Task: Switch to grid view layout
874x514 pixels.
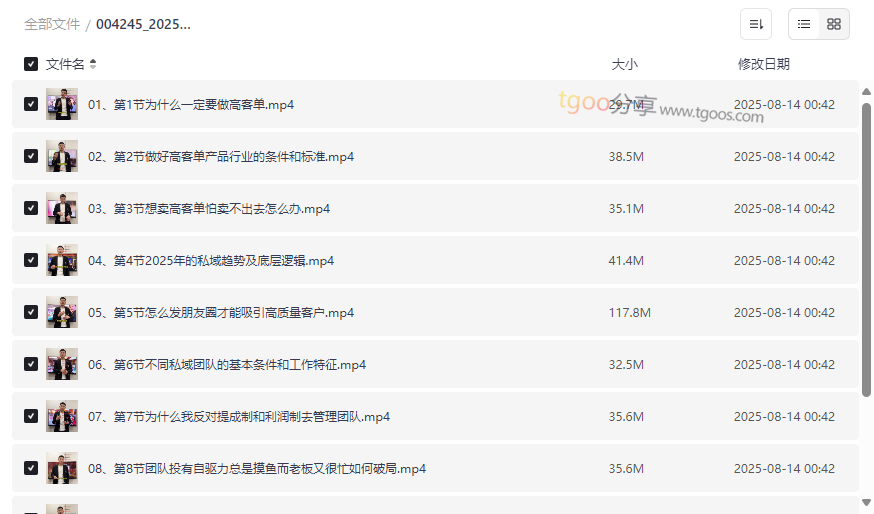Action: click(834, 24)
